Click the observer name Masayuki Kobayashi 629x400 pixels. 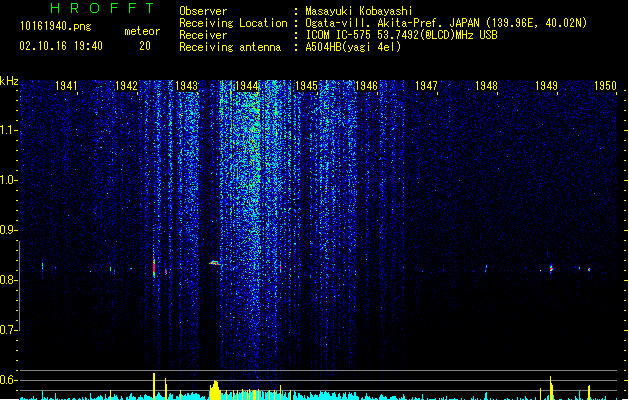tap(359, 11)
